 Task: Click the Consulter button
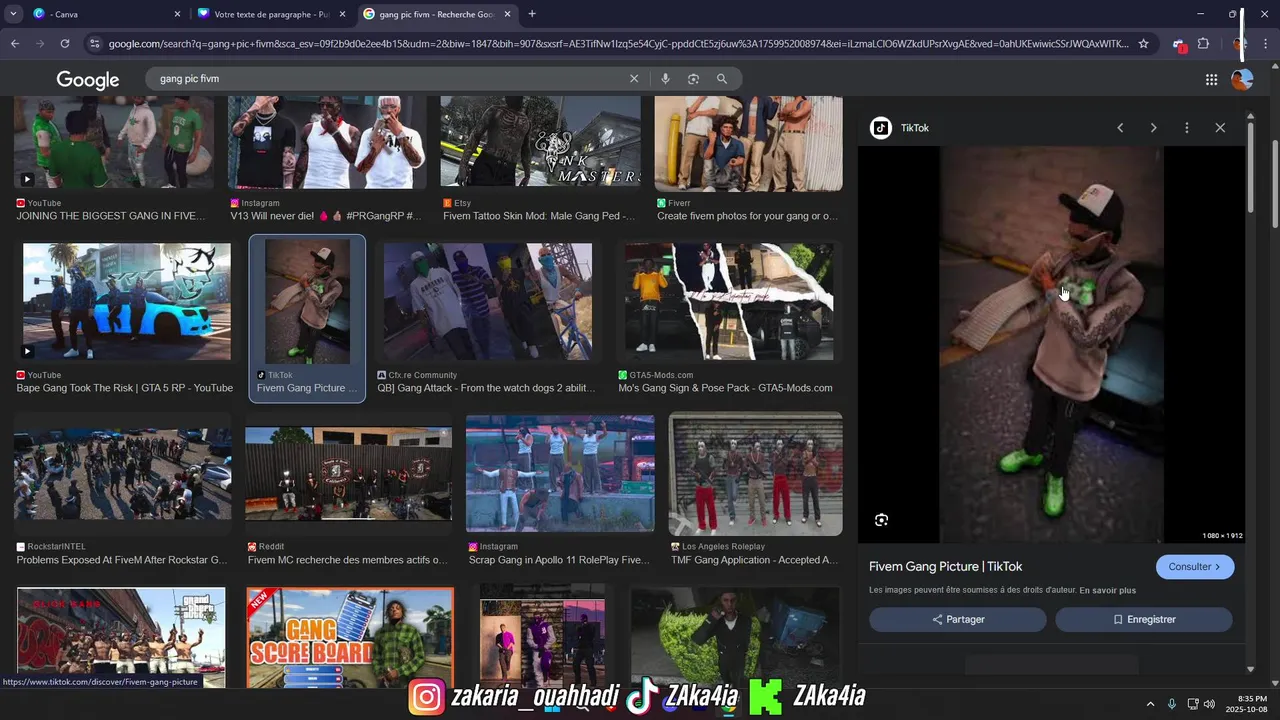(x=1195, y=567)
